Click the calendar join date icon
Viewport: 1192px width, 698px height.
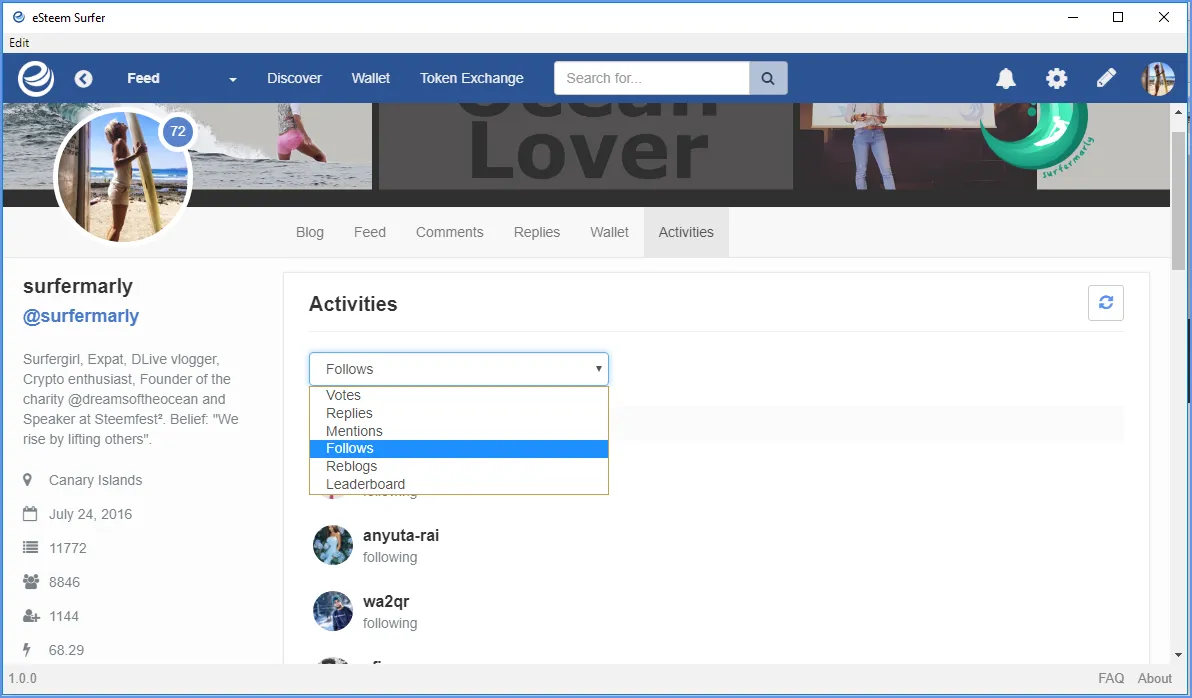tap(30, 514)
